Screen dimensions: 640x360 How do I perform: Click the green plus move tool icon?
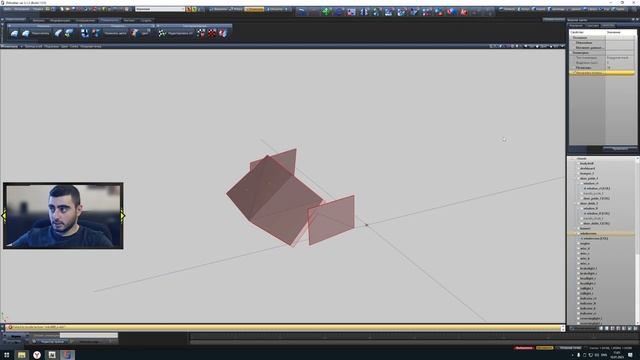point(326,11)
